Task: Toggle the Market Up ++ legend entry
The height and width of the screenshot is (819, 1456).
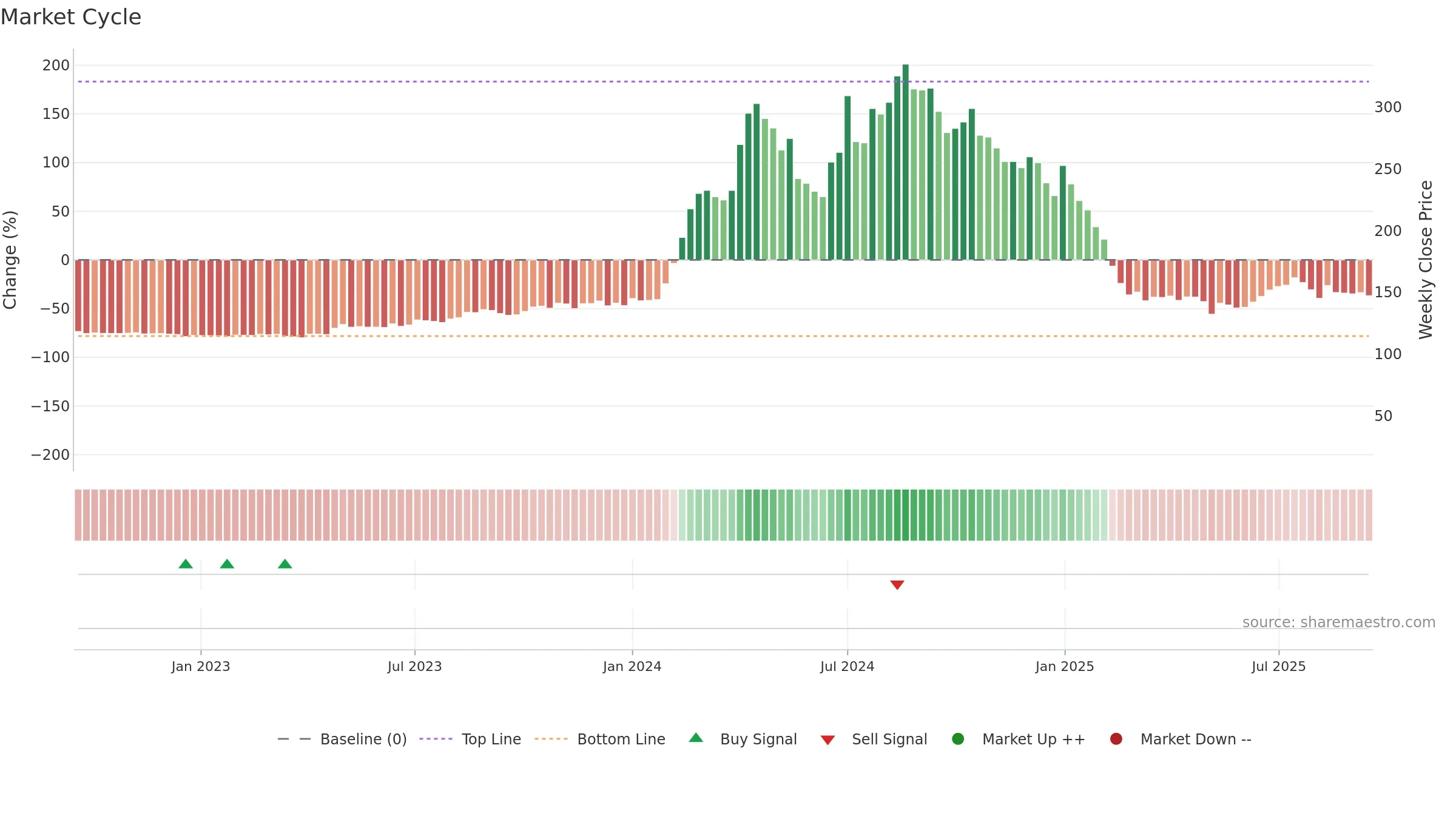Action: tap(1019, 739)
